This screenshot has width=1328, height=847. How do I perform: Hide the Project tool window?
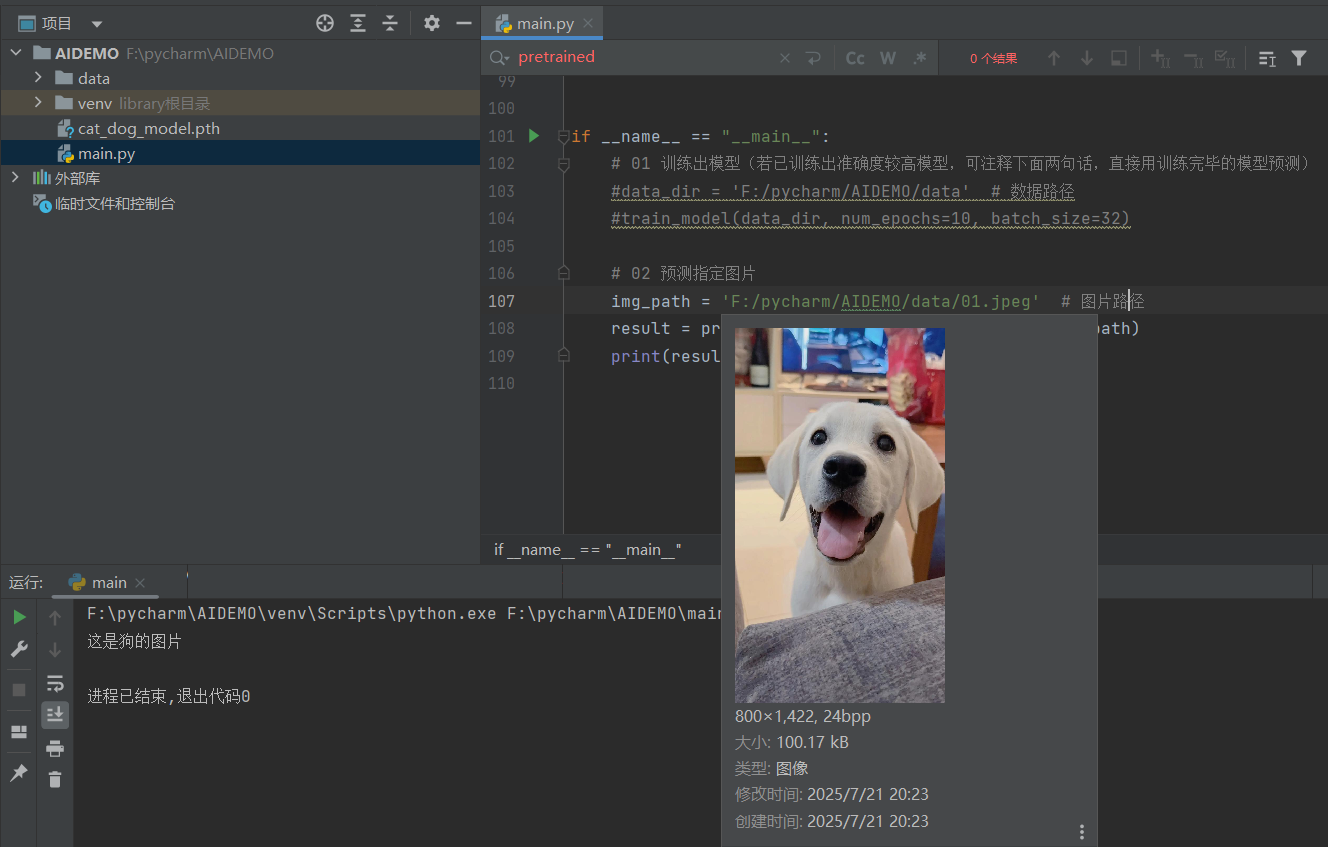(463, 23)
